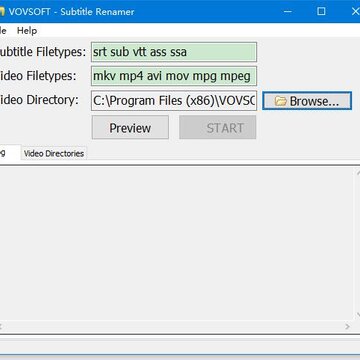Maximize the Subtitle Renamer window
The width and height of the screenshot is (360, 360).
pos(321,12)
